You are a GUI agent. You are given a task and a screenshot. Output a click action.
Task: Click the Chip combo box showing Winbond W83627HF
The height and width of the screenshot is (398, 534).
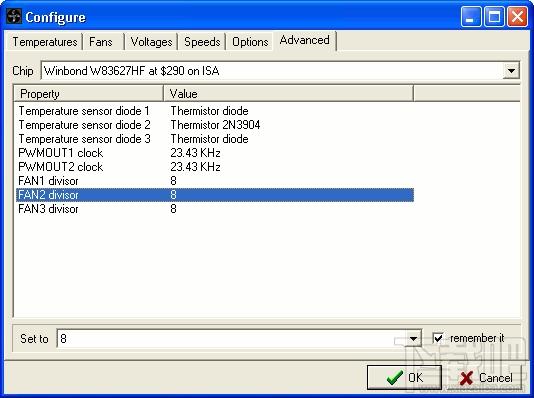tap(280, 71)
